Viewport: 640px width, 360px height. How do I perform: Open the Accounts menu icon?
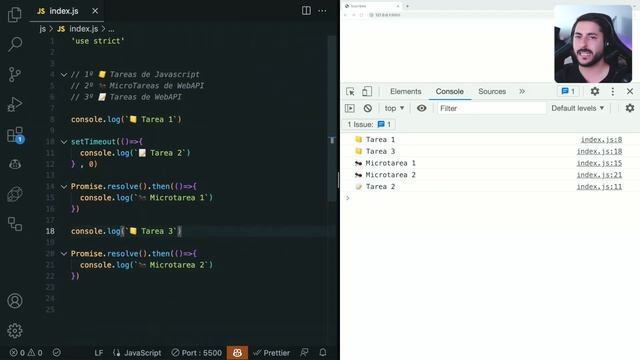[x=15, y=301]
